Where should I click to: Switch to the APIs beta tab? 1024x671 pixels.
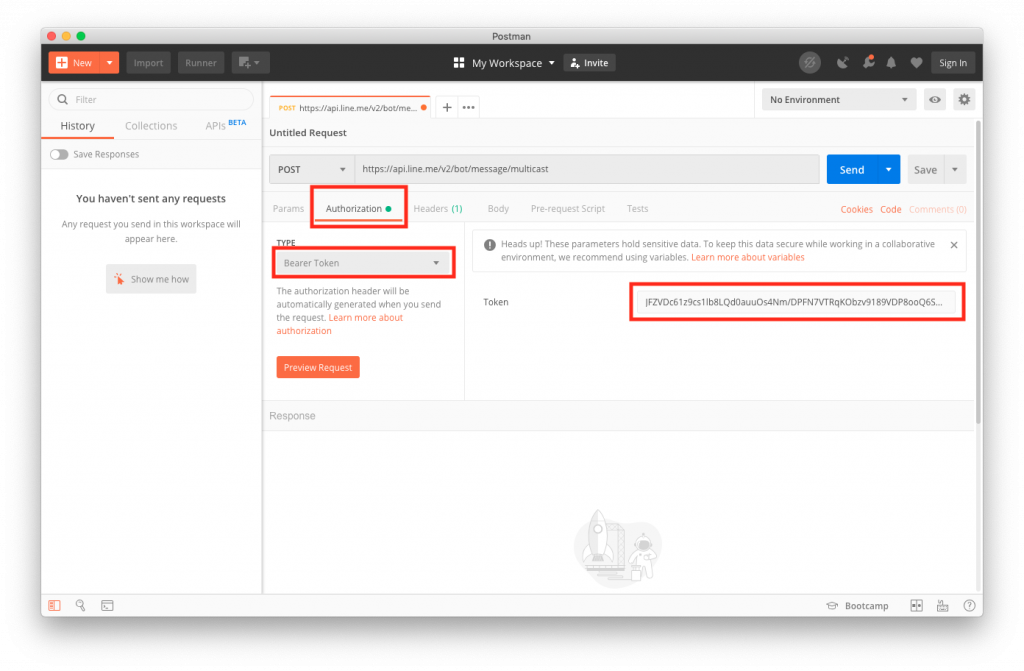coord(225,125)
